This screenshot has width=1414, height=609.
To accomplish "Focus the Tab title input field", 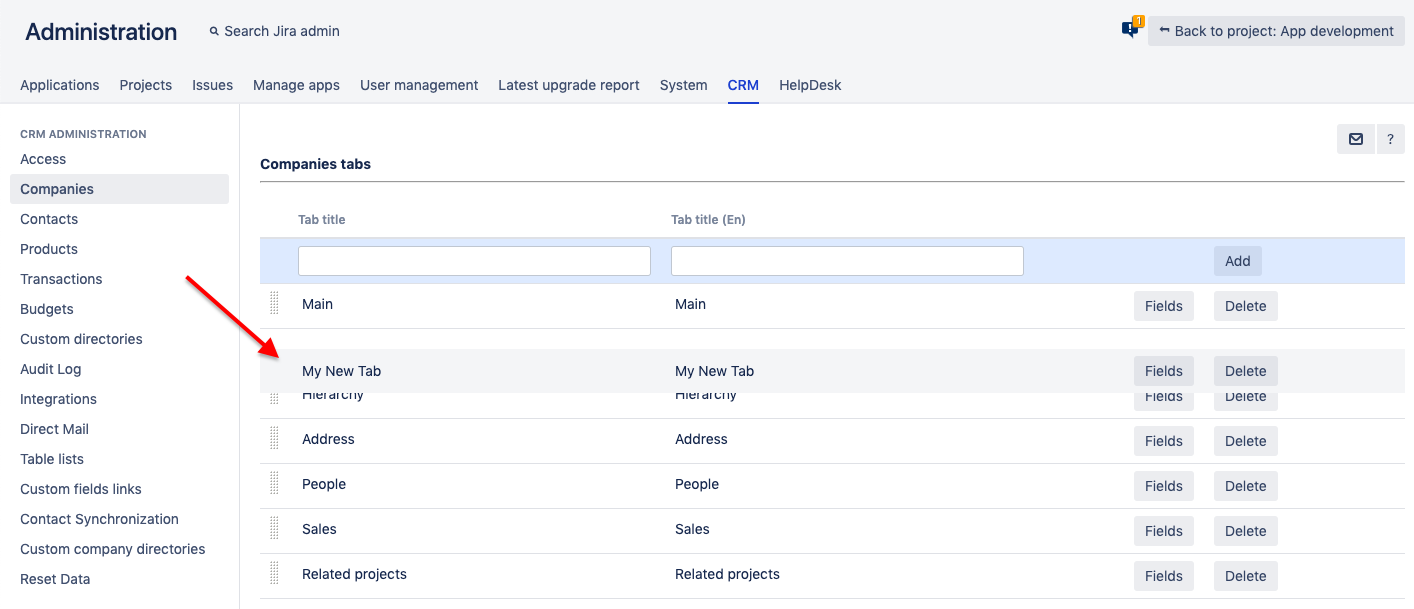I will (x=474, y=261).
